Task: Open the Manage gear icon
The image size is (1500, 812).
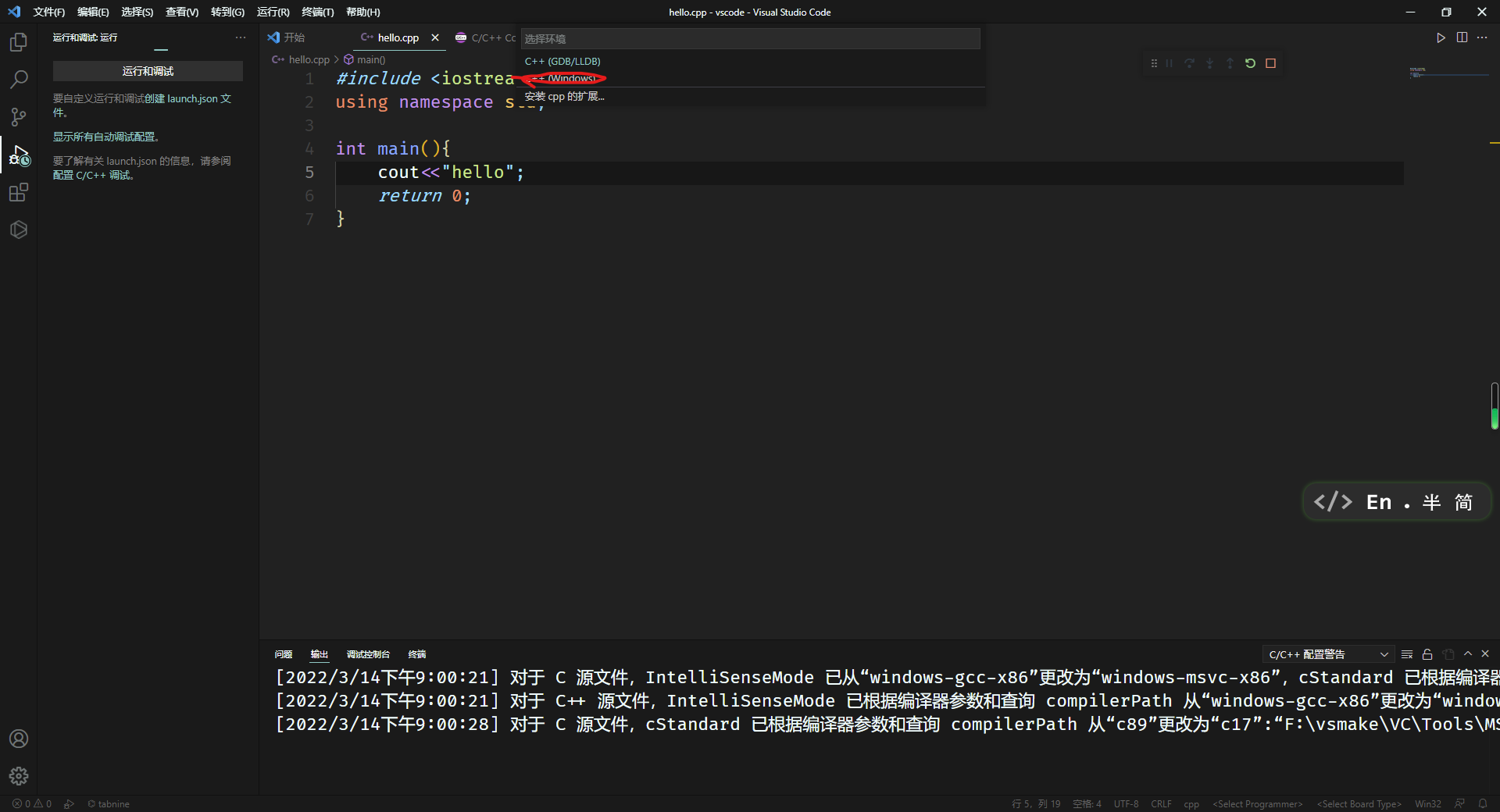Action: pos(19,776)
